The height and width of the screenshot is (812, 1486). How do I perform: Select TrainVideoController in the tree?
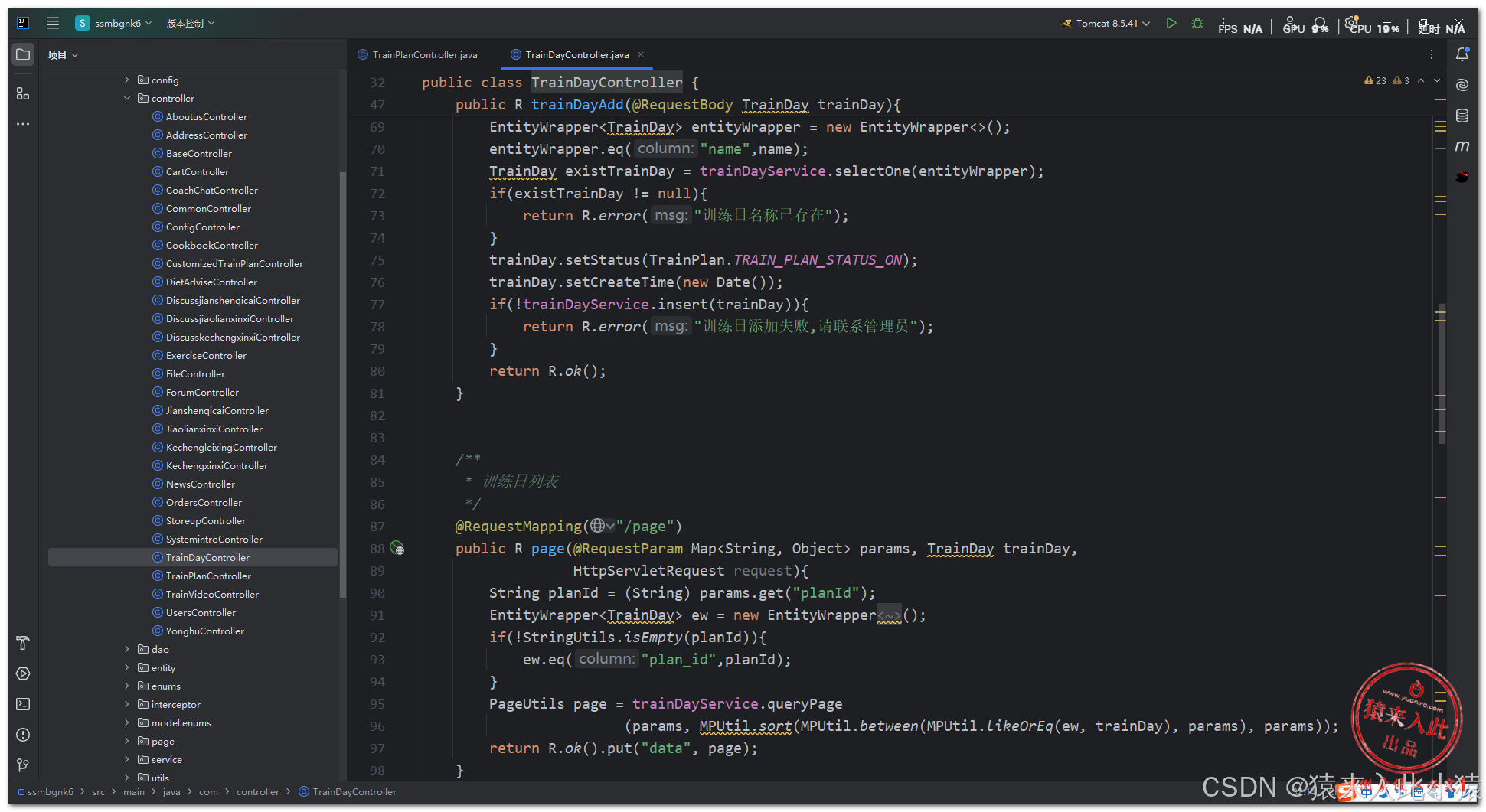coord(212,594)
